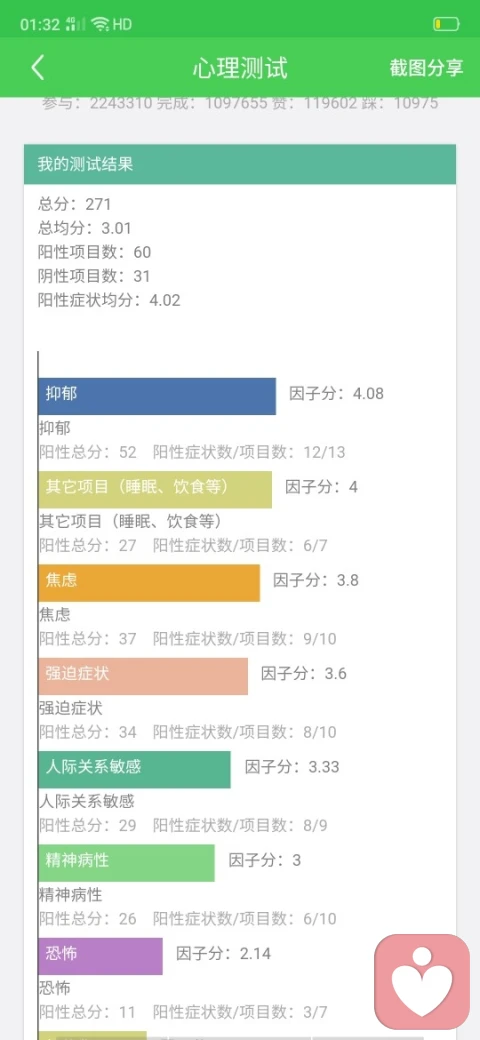The image size is (480, 1040).
Task: Select the yellow 其它项目 bar
Action: point(155,489)
